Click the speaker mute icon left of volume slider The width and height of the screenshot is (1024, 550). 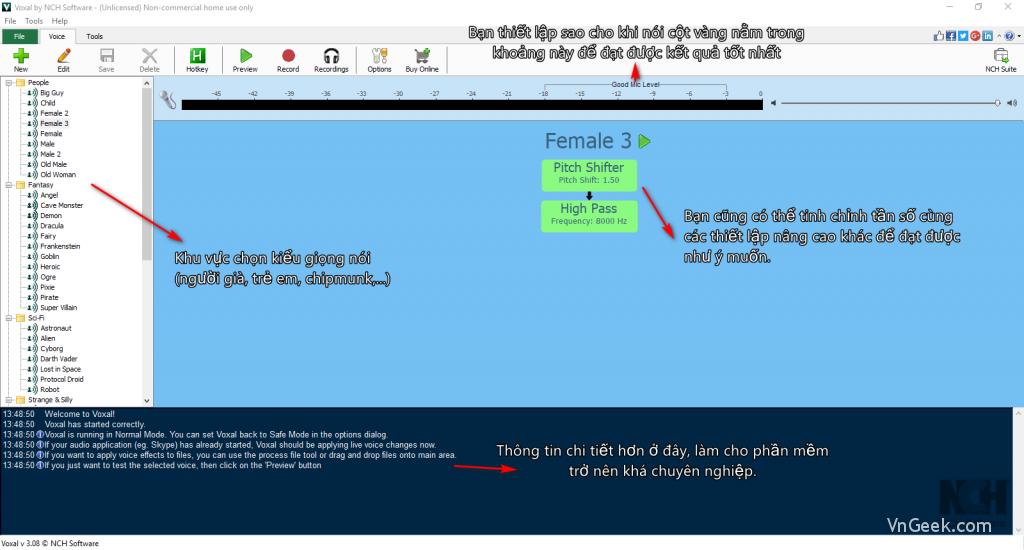(773, 103)
